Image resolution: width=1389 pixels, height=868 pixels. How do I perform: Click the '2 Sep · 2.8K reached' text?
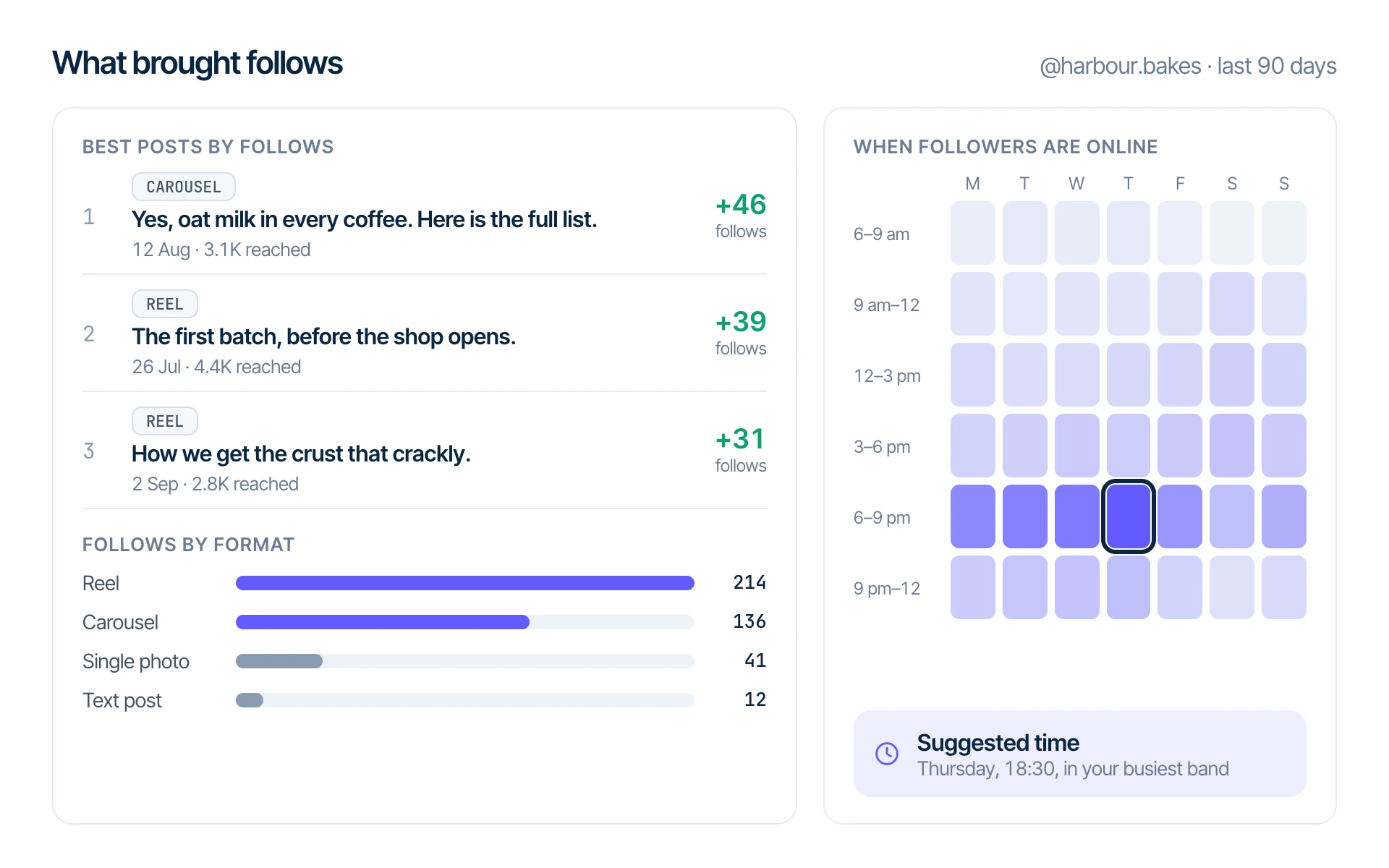215,484
